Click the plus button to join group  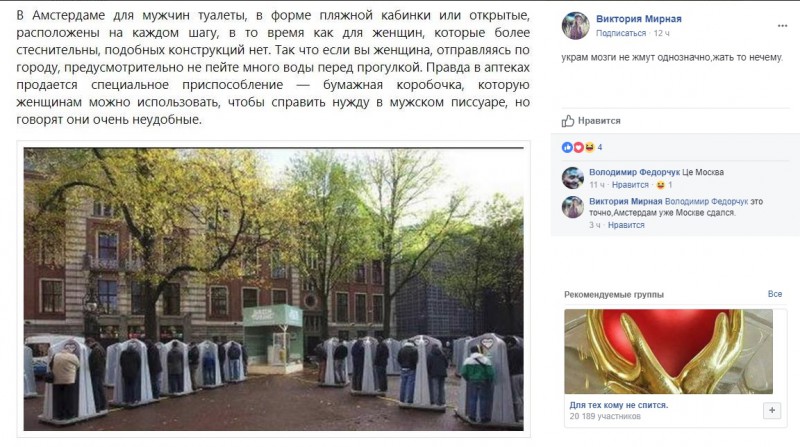pos(772,410)
